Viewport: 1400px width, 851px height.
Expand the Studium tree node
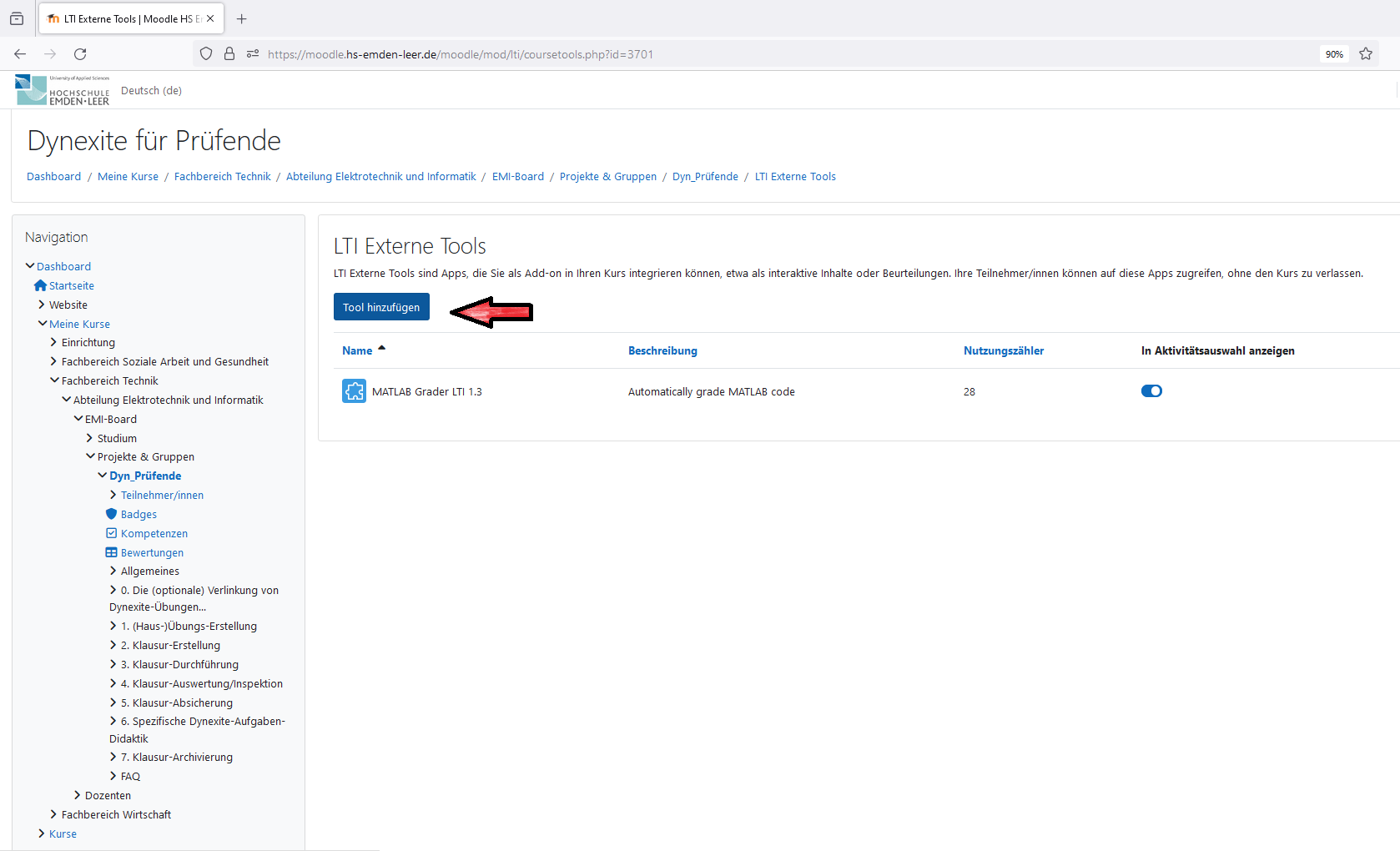(90, 438)
